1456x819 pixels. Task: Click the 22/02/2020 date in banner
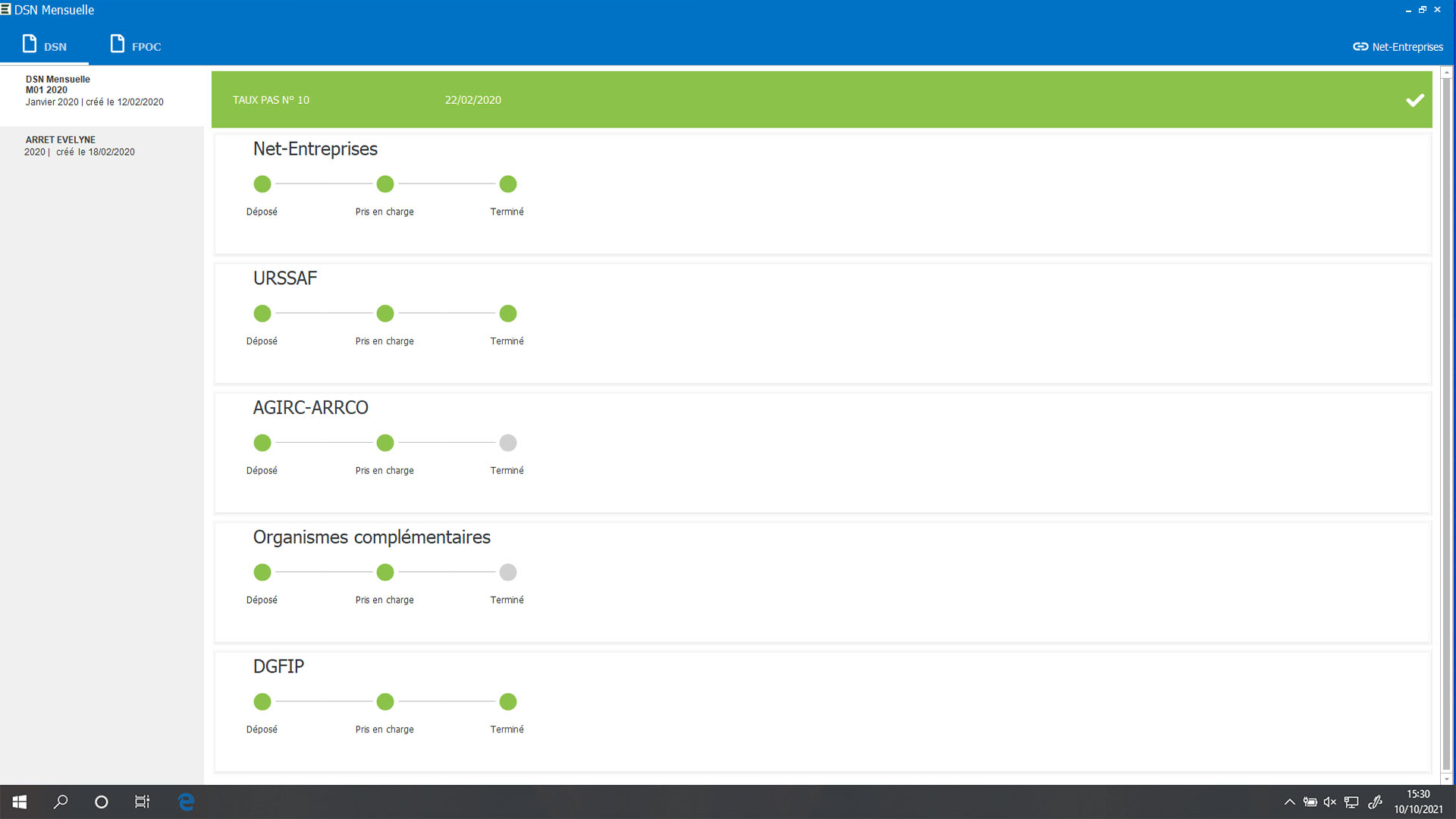[x=472, y=100]
